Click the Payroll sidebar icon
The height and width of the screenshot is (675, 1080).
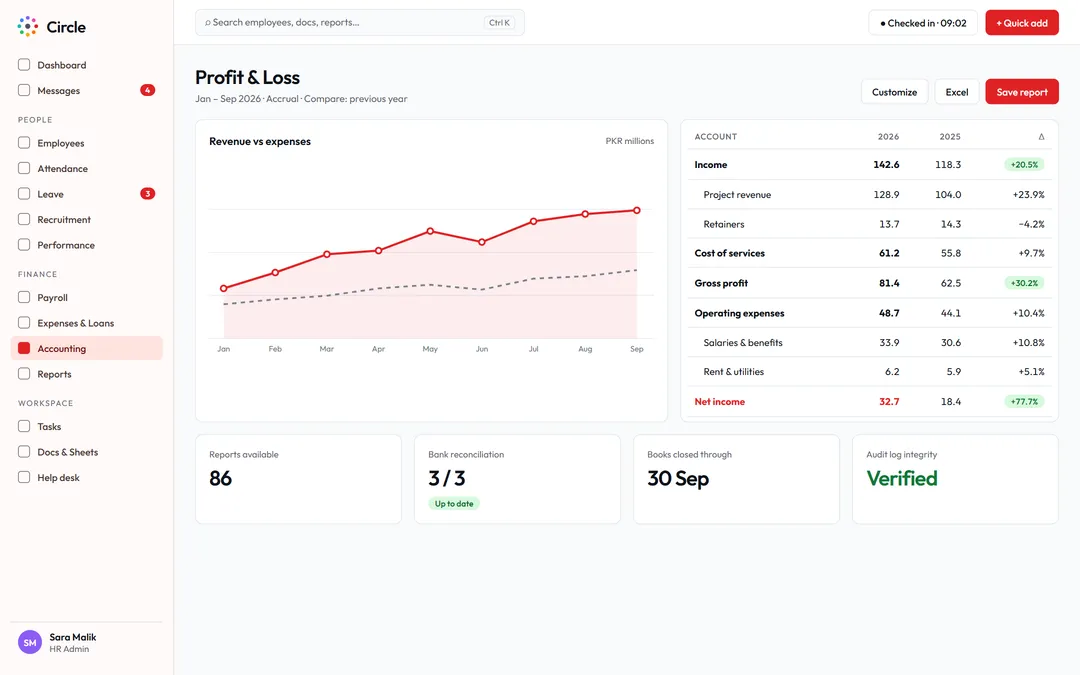click(24, 297)
